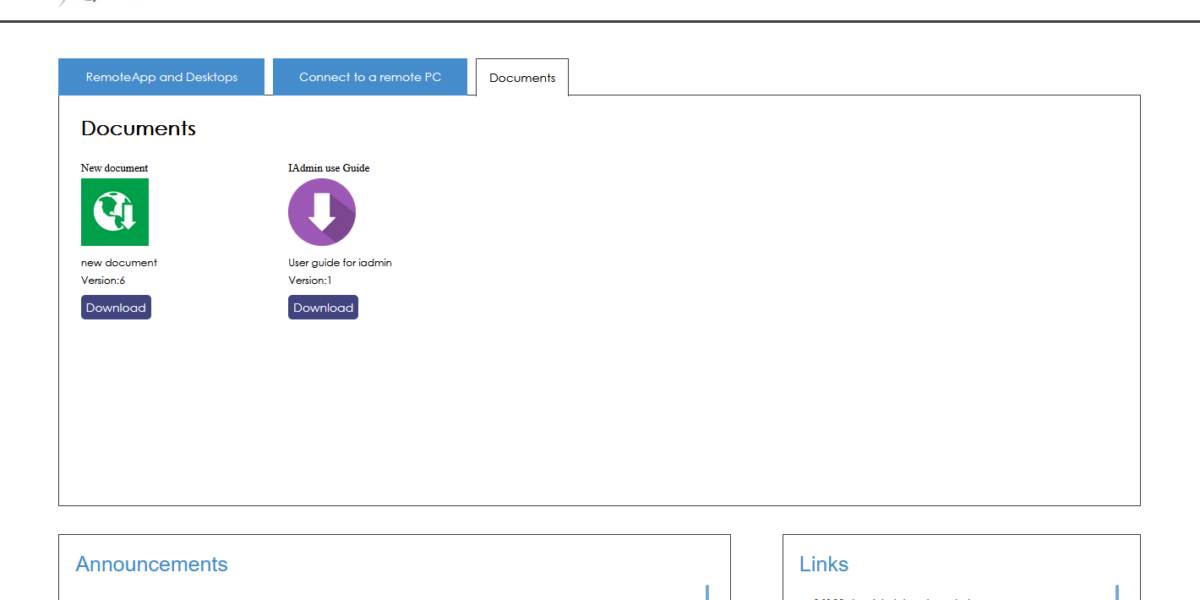The width and height of the screenshot is (1200, 600).
Task: Click the Documents panel heading
Action: click(x=138, y=129)
